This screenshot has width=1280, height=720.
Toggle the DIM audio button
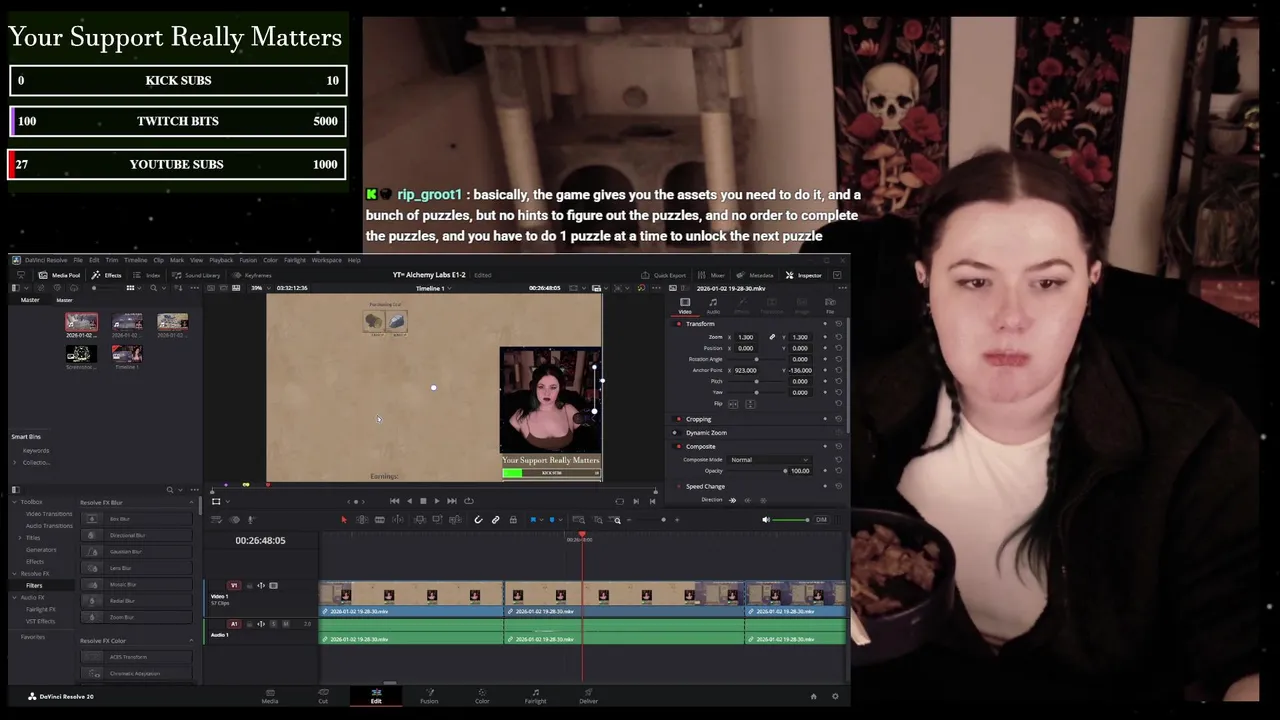pyautogui.click(x=821, y=520)
